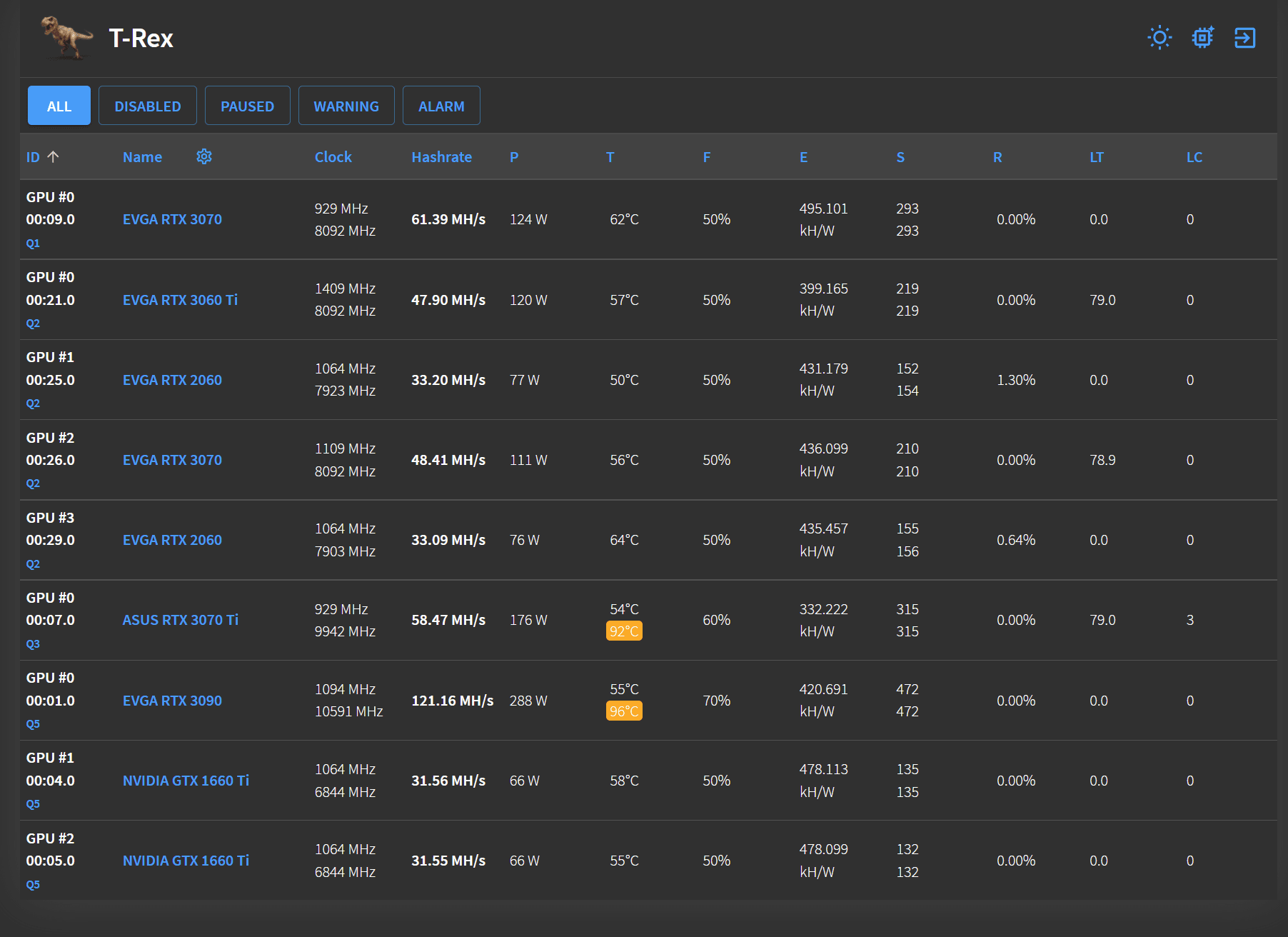This screenshot has width=1288, height=937.
Task: Click the 1.30% rejected rate value
Action: (x=1016, y=380)
